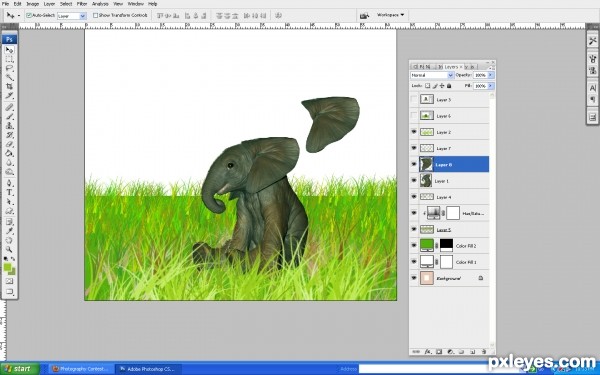Viewport: 600px width, 375px height.
Task: Select the Eyedropper tool
Action: click(9, 231)
